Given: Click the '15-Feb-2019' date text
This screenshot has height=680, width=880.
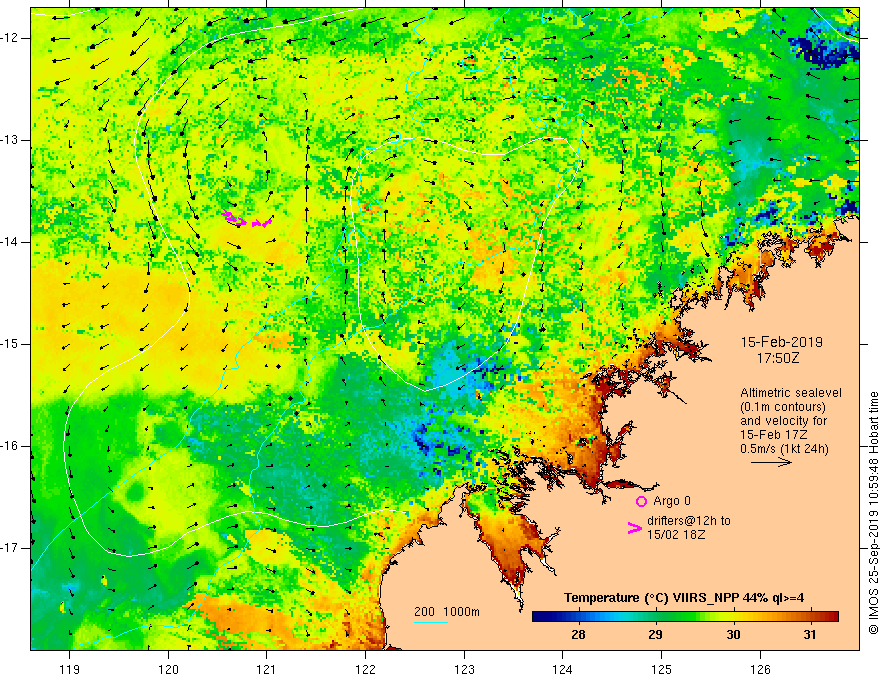Looking at the screenshot, I should [x=781, y=342].
